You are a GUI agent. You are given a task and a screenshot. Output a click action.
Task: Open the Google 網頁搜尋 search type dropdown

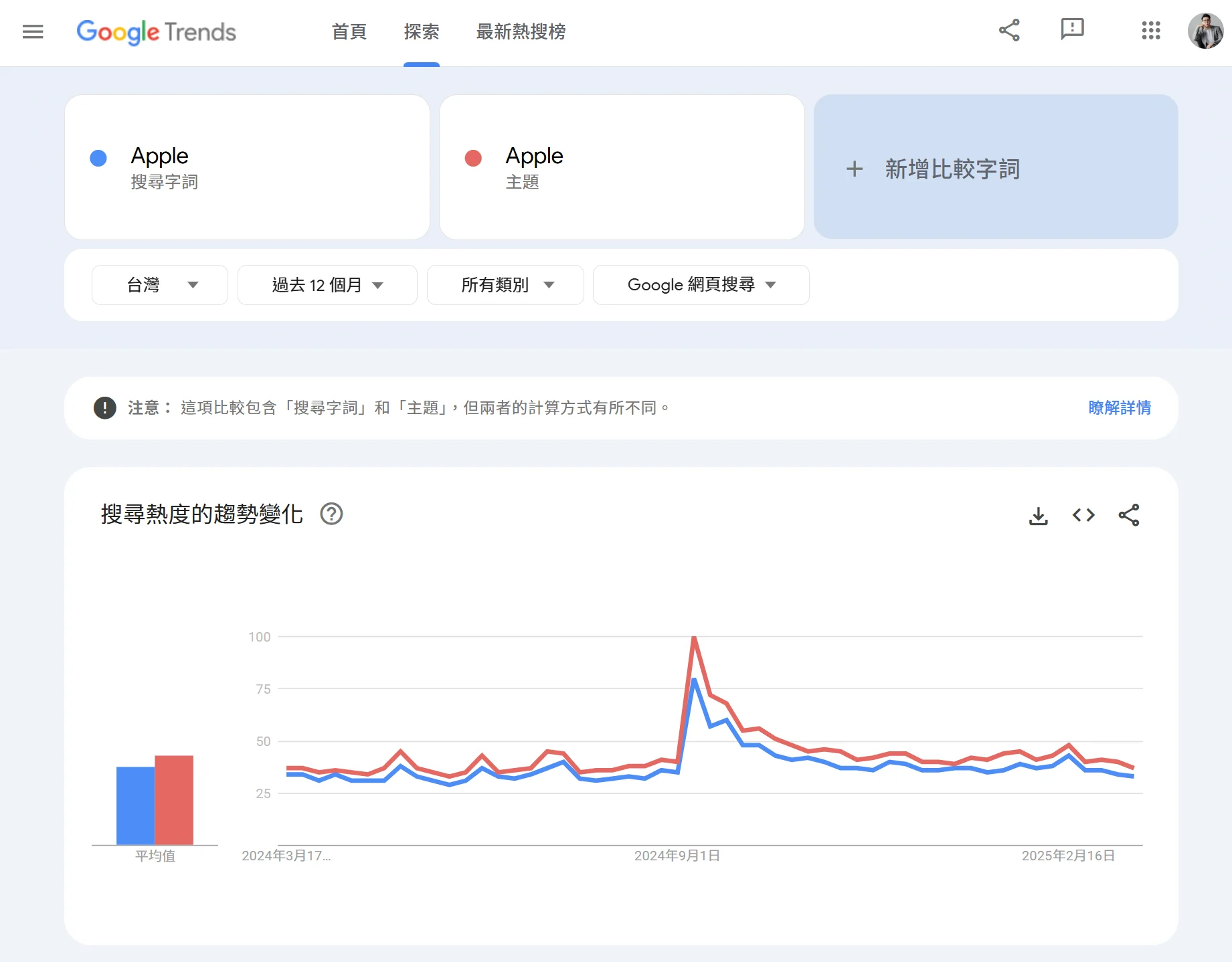point(700,285)
